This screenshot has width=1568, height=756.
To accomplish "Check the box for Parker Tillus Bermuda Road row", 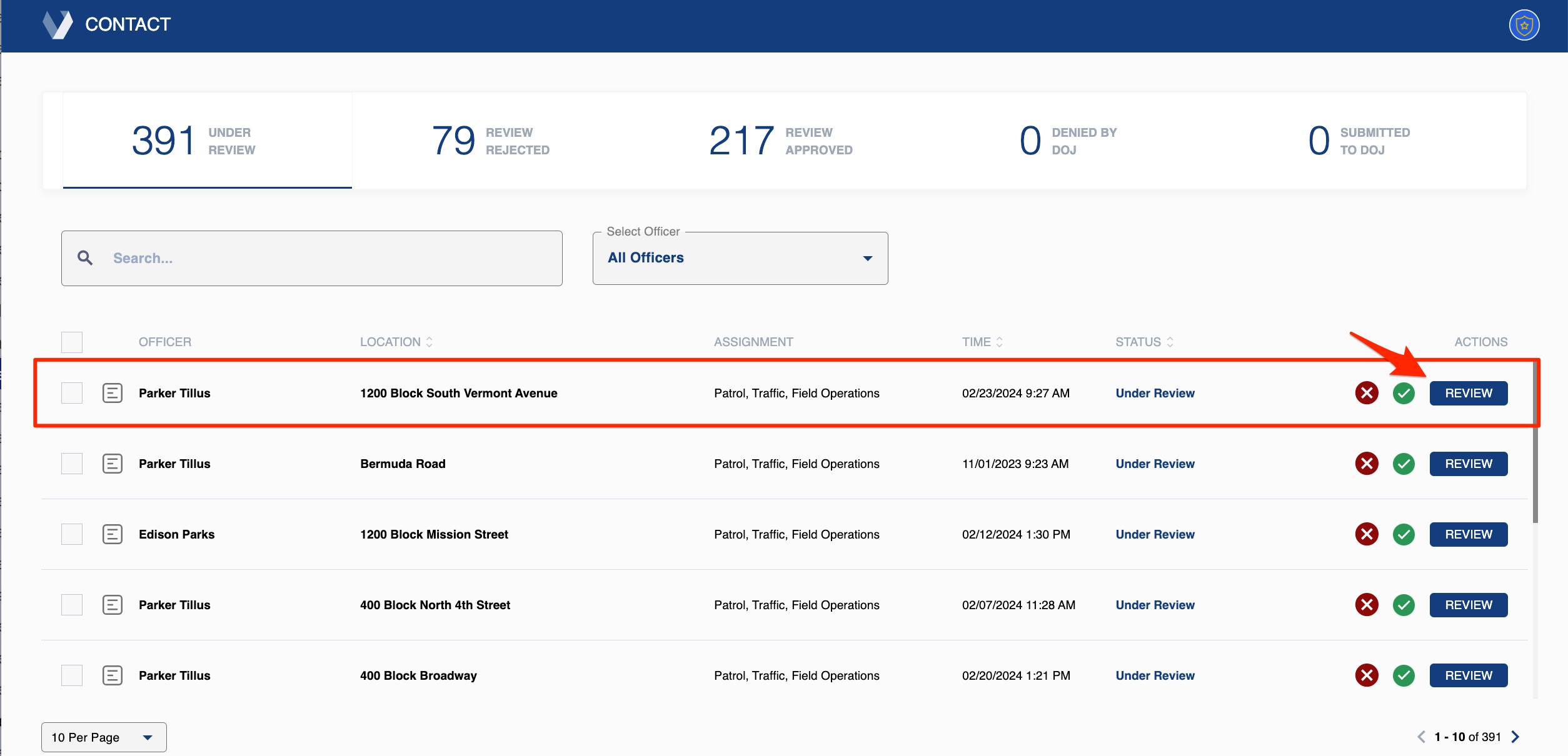I will pos(71,464).
